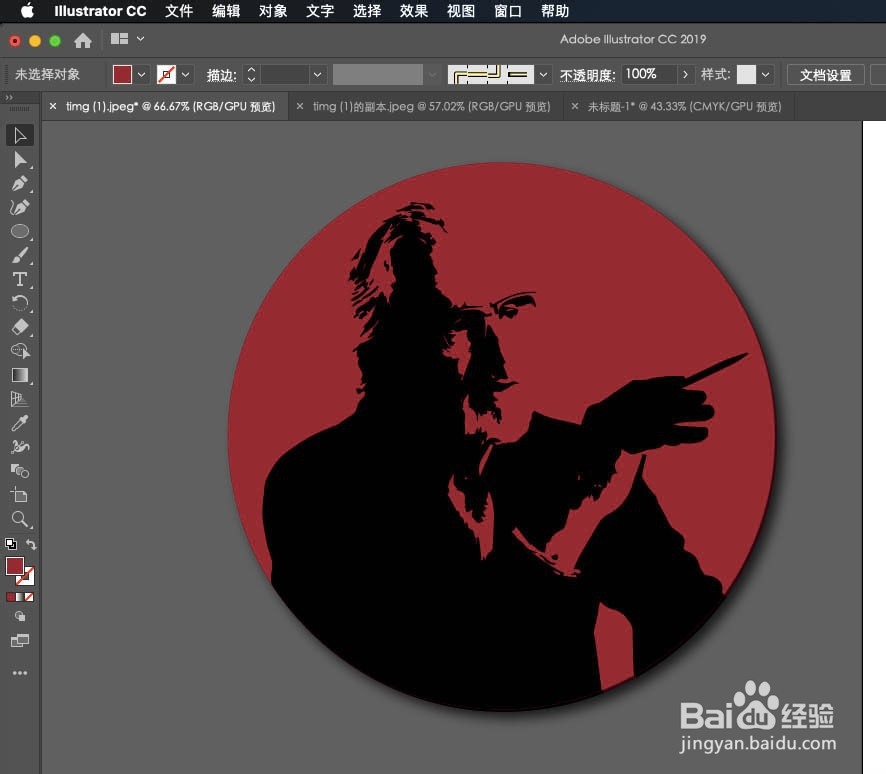Image resolution: width=886 pixels, height=774 pixels.
Task: Switch to timg (1).jpeg tab
Action: (x=170, y=107)
